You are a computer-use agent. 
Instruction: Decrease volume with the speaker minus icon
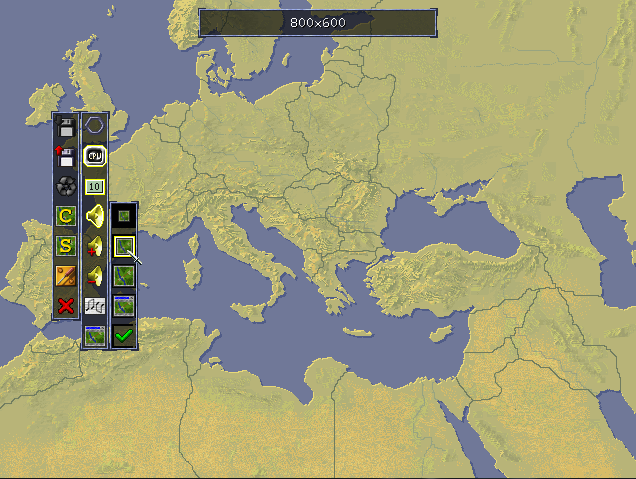pyautogui.click(x=95, y=276)
